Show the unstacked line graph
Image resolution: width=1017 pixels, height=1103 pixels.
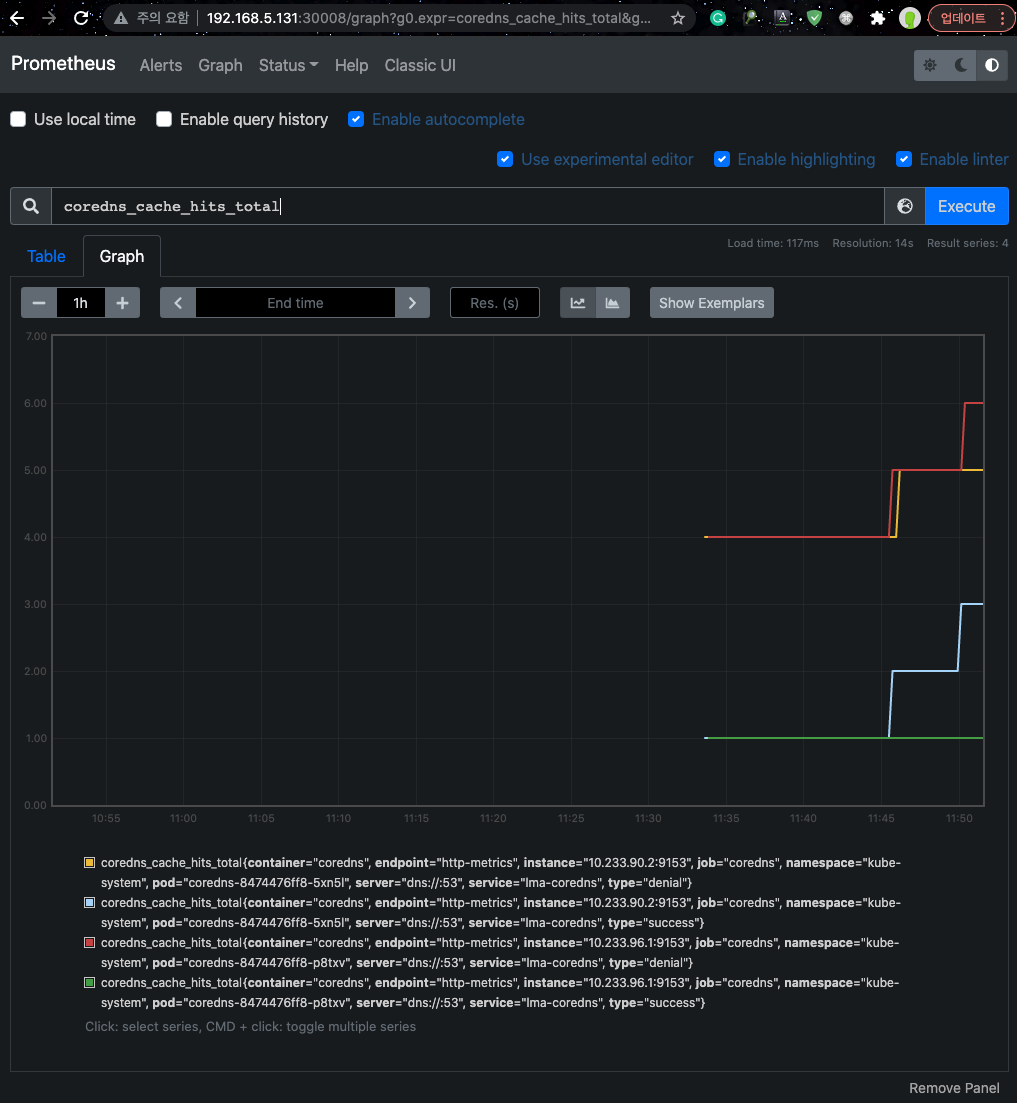pyautogui.click(x=577, y=302)
